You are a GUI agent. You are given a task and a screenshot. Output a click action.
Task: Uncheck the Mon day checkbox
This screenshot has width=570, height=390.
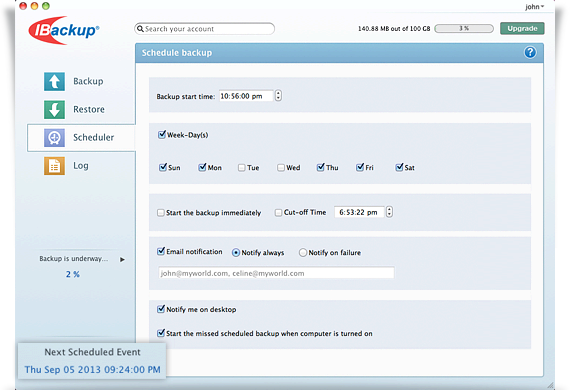pos(202,167)
